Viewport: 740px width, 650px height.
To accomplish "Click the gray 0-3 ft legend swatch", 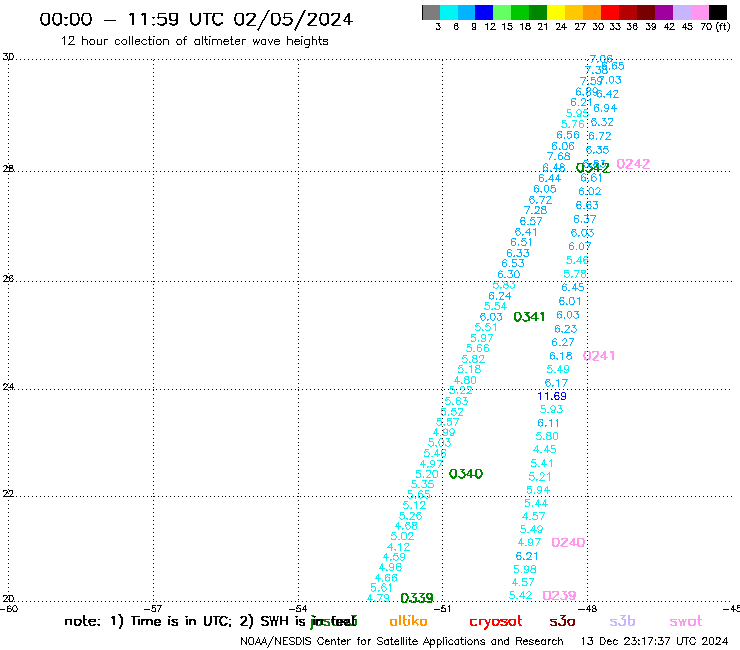I will (x=431, y=12).
